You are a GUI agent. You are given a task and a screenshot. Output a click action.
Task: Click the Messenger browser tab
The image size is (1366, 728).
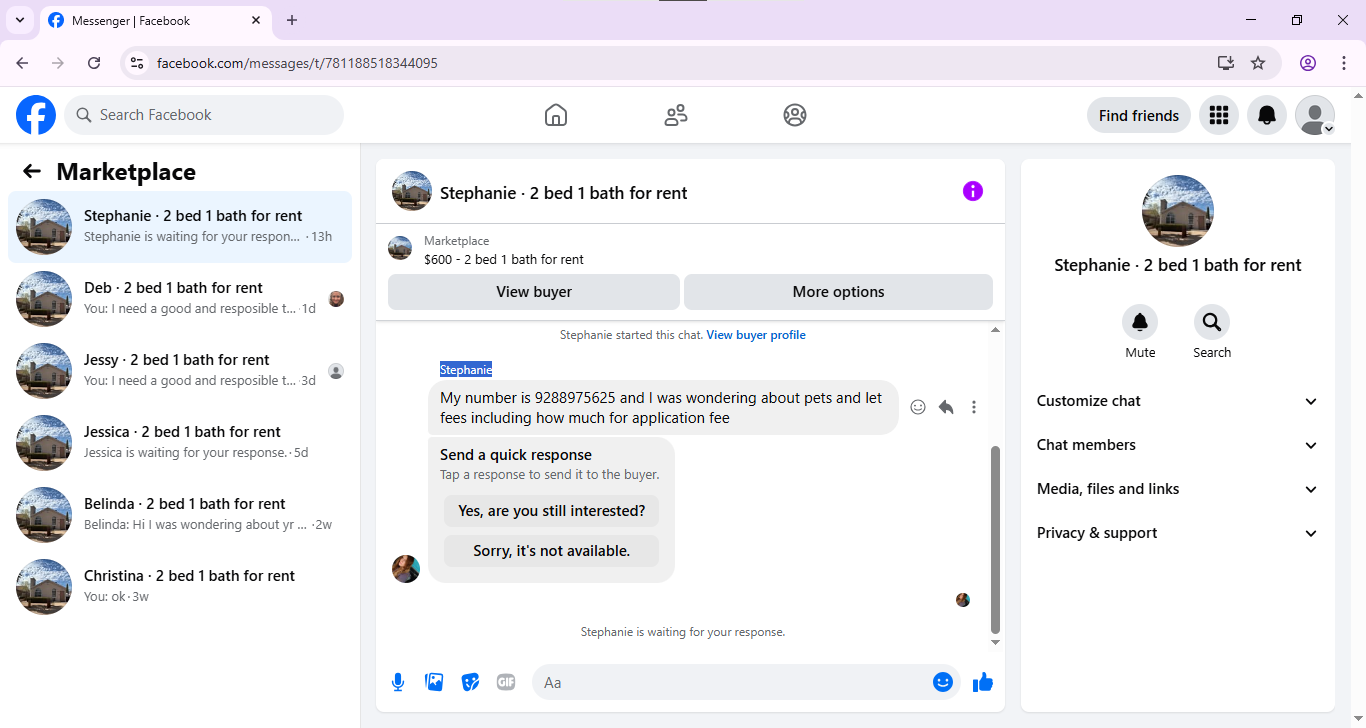[x=155, y=21]
